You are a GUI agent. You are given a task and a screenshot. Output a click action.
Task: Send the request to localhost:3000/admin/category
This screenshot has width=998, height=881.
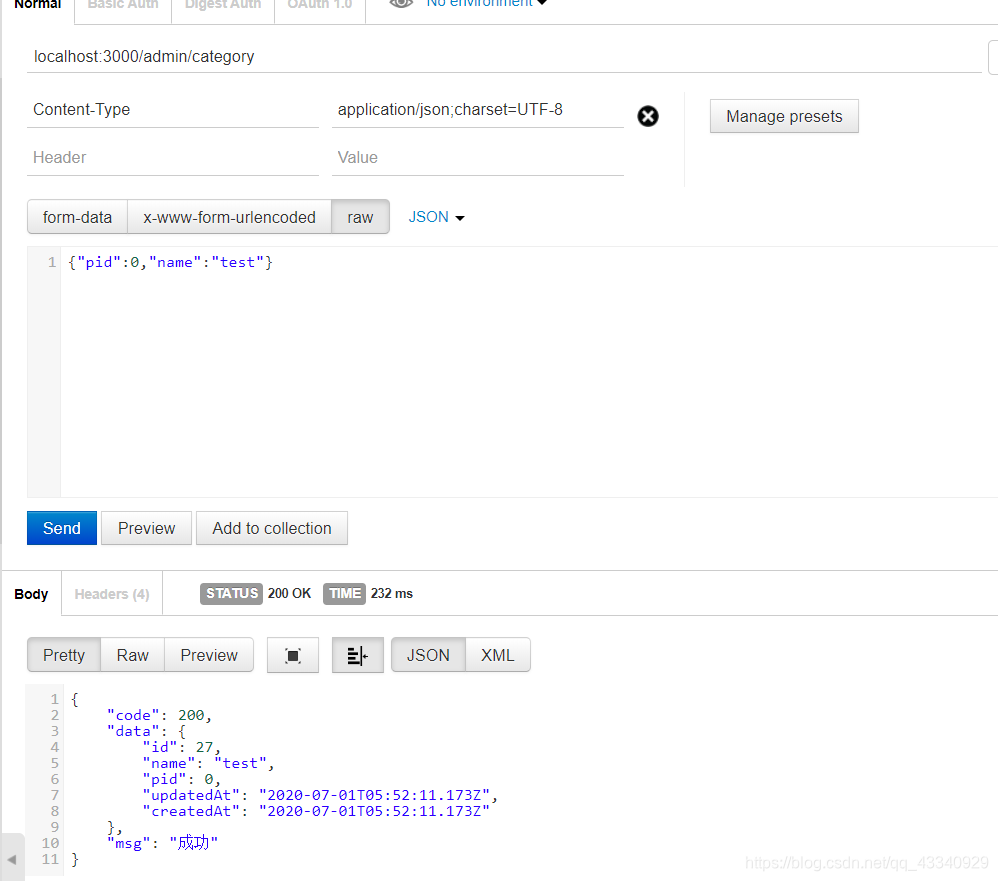[x=61, y=528]
